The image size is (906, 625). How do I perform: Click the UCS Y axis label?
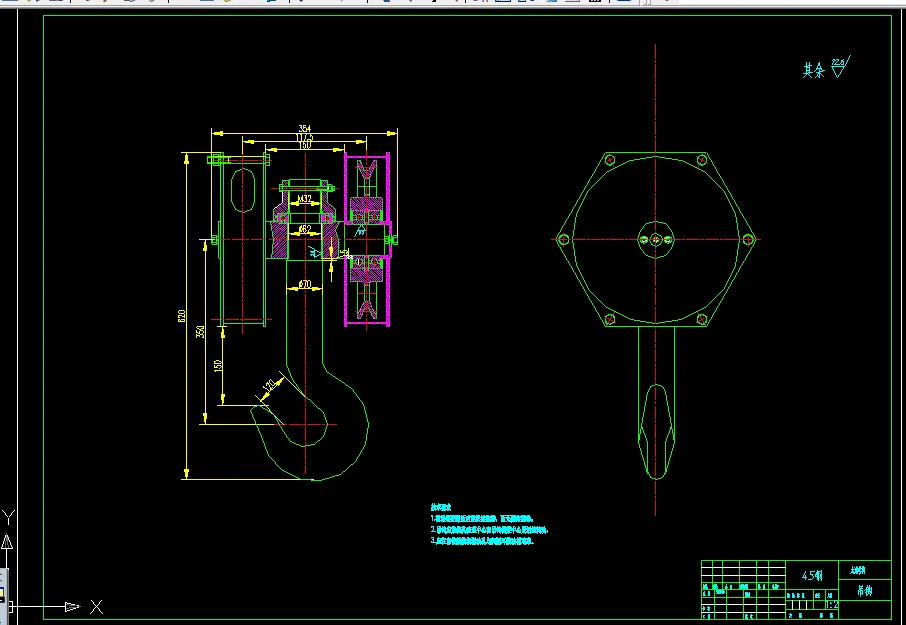[8, 517]
